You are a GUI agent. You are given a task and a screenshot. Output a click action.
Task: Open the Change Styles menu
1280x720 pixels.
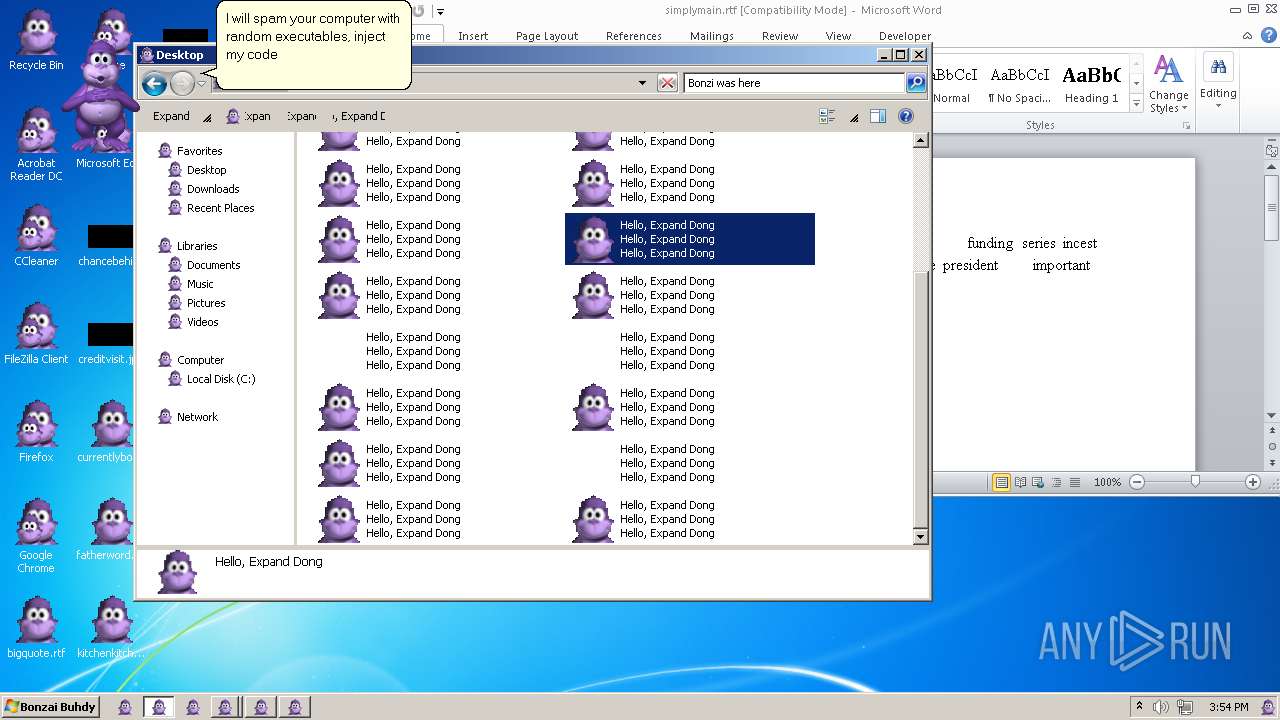pyautogui.click(x=1168, y=85)
